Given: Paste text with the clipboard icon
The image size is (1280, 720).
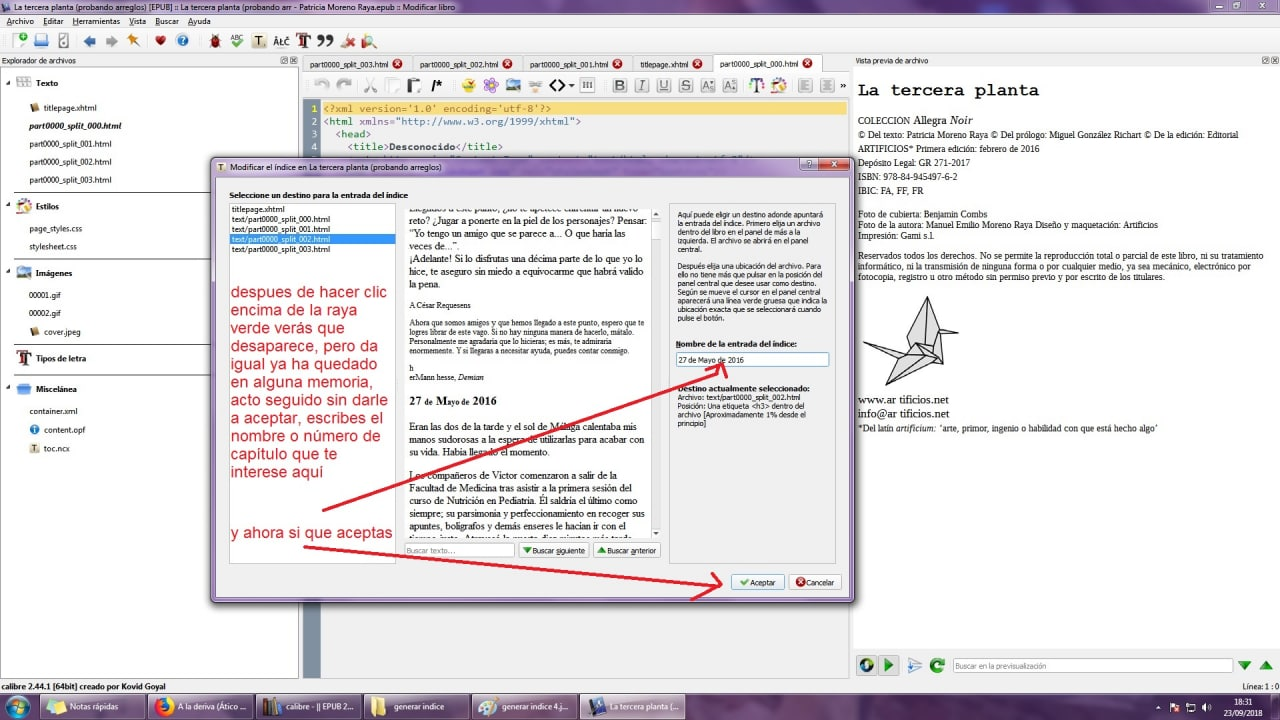Looking at the screenshot, I should coord(414,86).
